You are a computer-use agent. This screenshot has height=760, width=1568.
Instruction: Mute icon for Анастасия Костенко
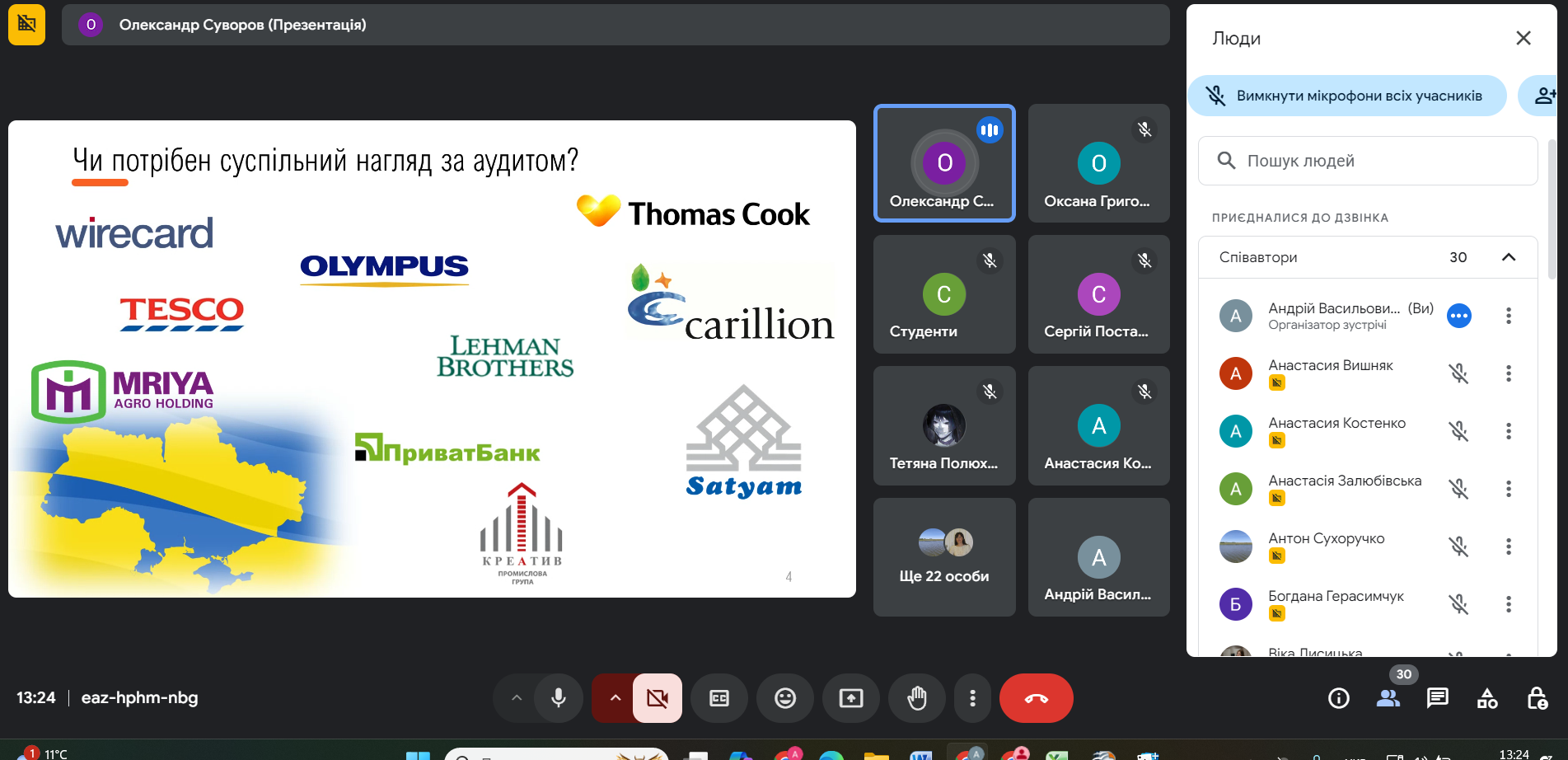pyautogui.click(x=1459, y=431)
